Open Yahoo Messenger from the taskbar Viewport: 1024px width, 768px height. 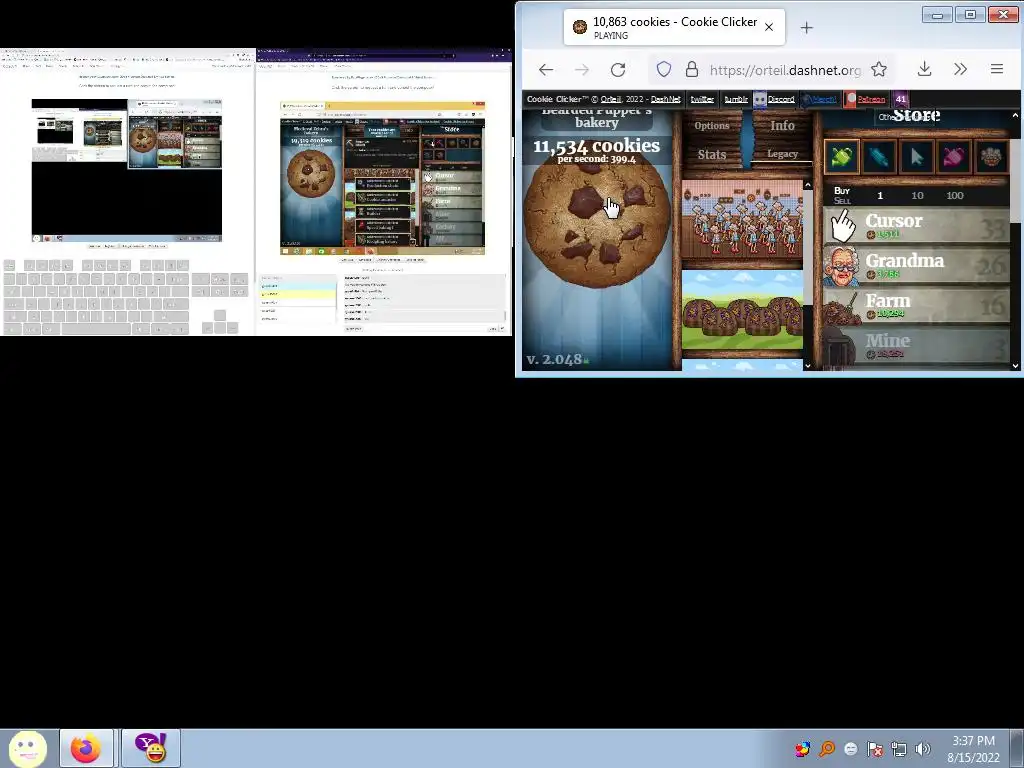pyautogui.click(x=151, y=748)
